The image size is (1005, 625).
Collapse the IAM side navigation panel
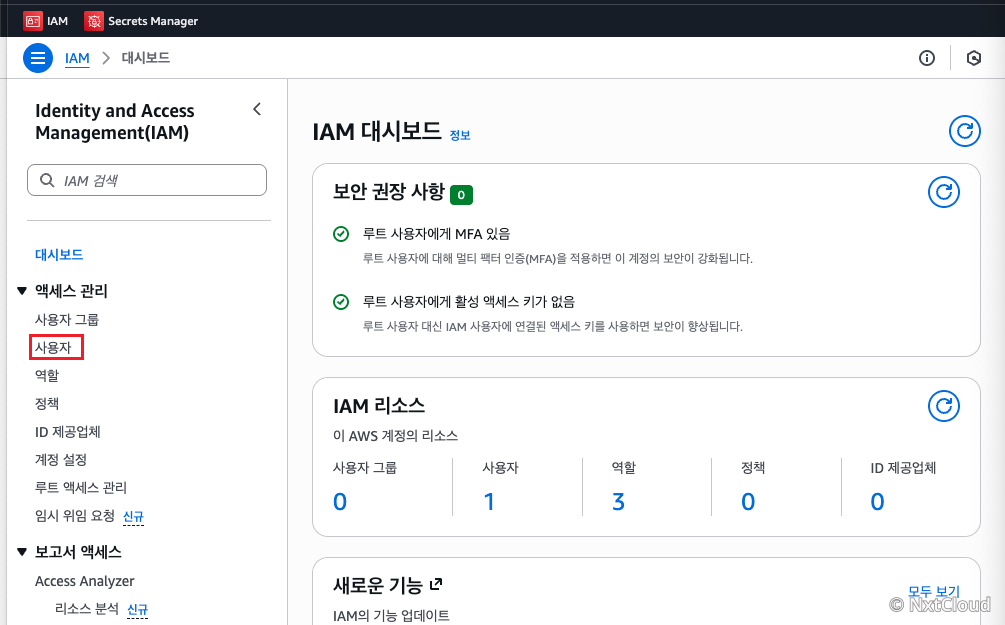pos(257,109)
